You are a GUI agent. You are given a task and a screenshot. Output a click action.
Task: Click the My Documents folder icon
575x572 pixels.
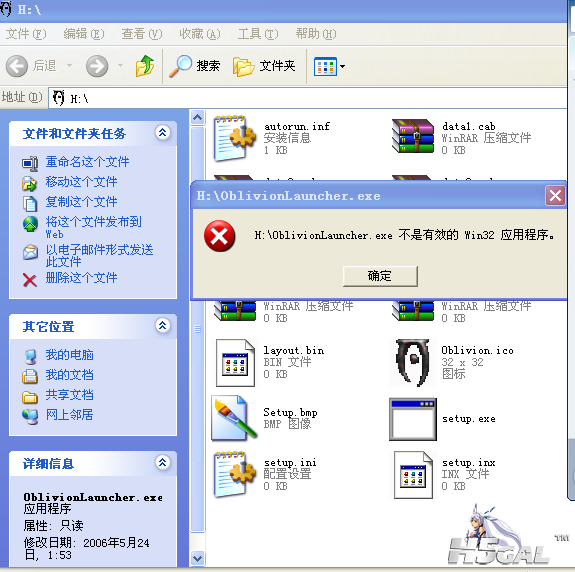[30, 377]
